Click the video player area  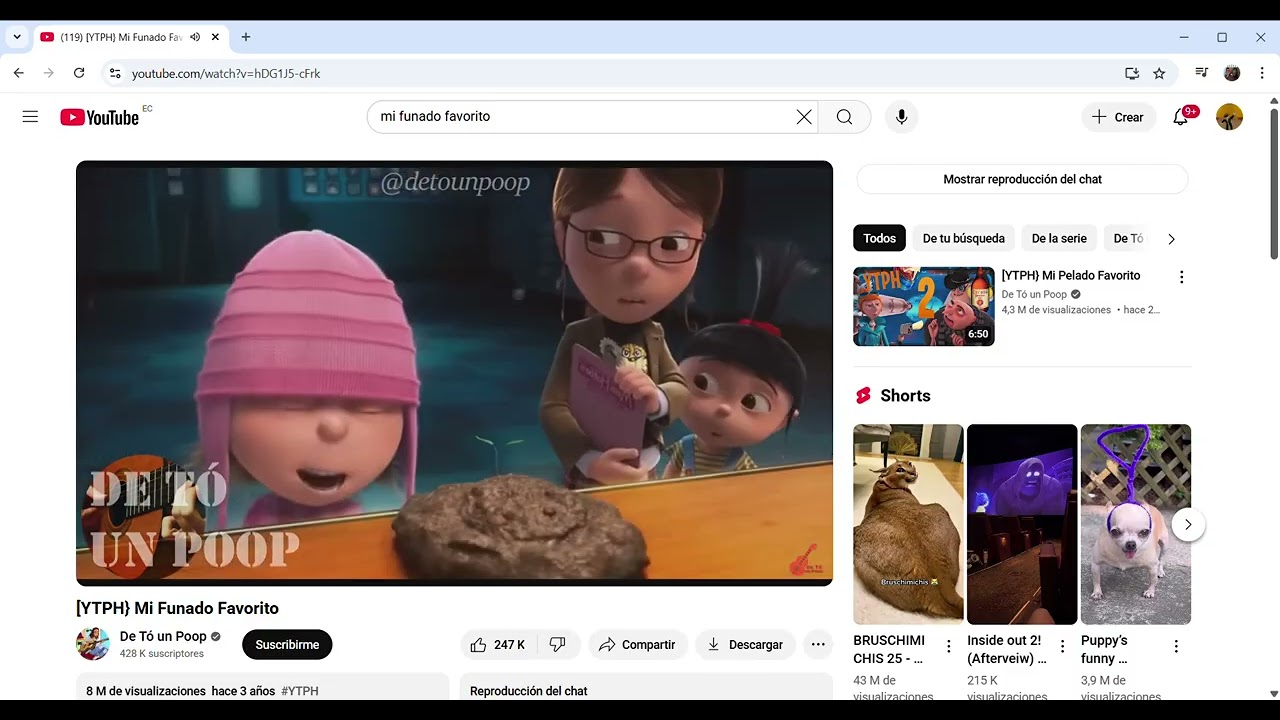pyautogui.click(x=454, y=373)
